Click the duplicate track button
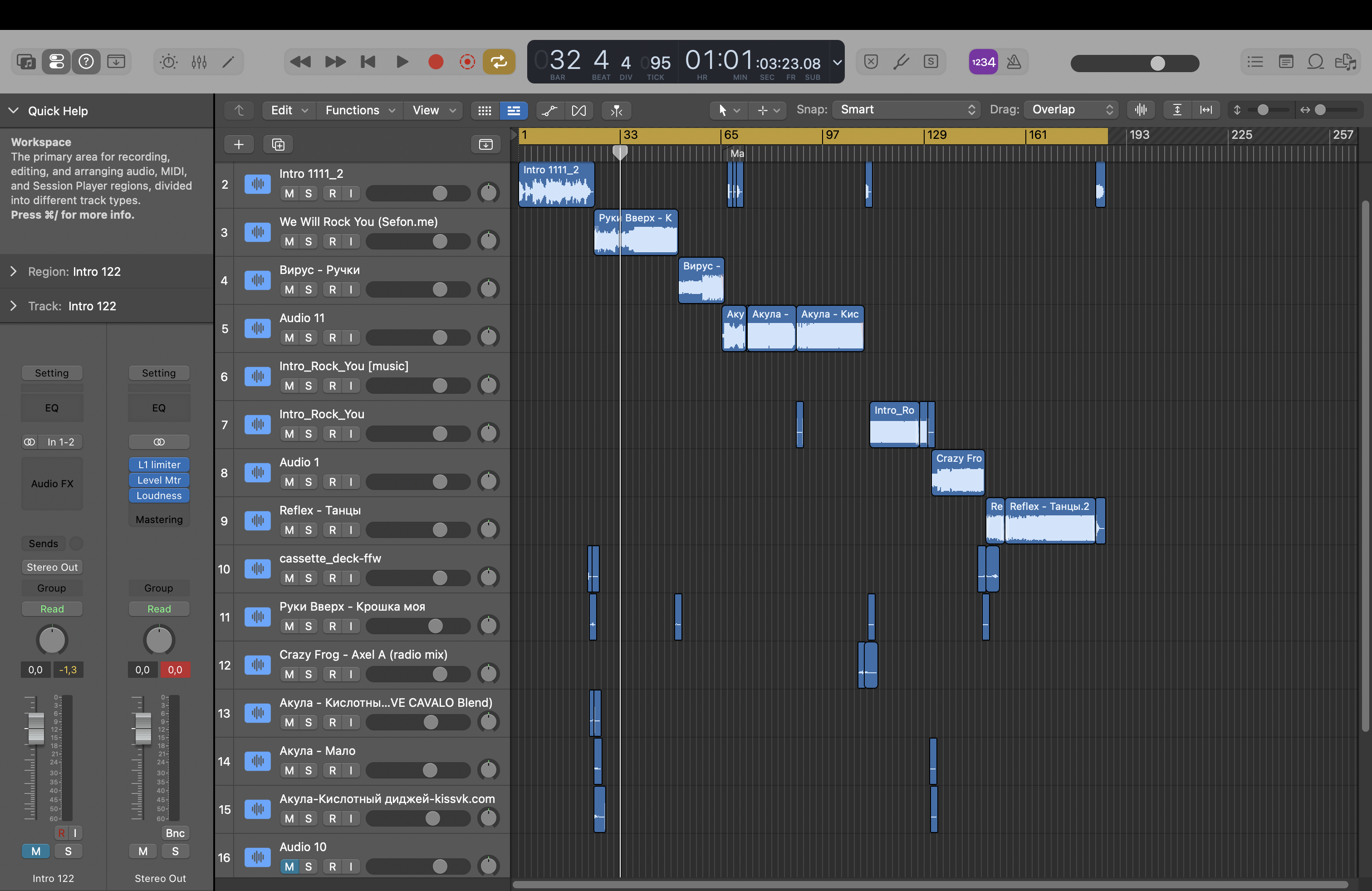Viewport: 1372px width, 891px height. pos(278,144)
